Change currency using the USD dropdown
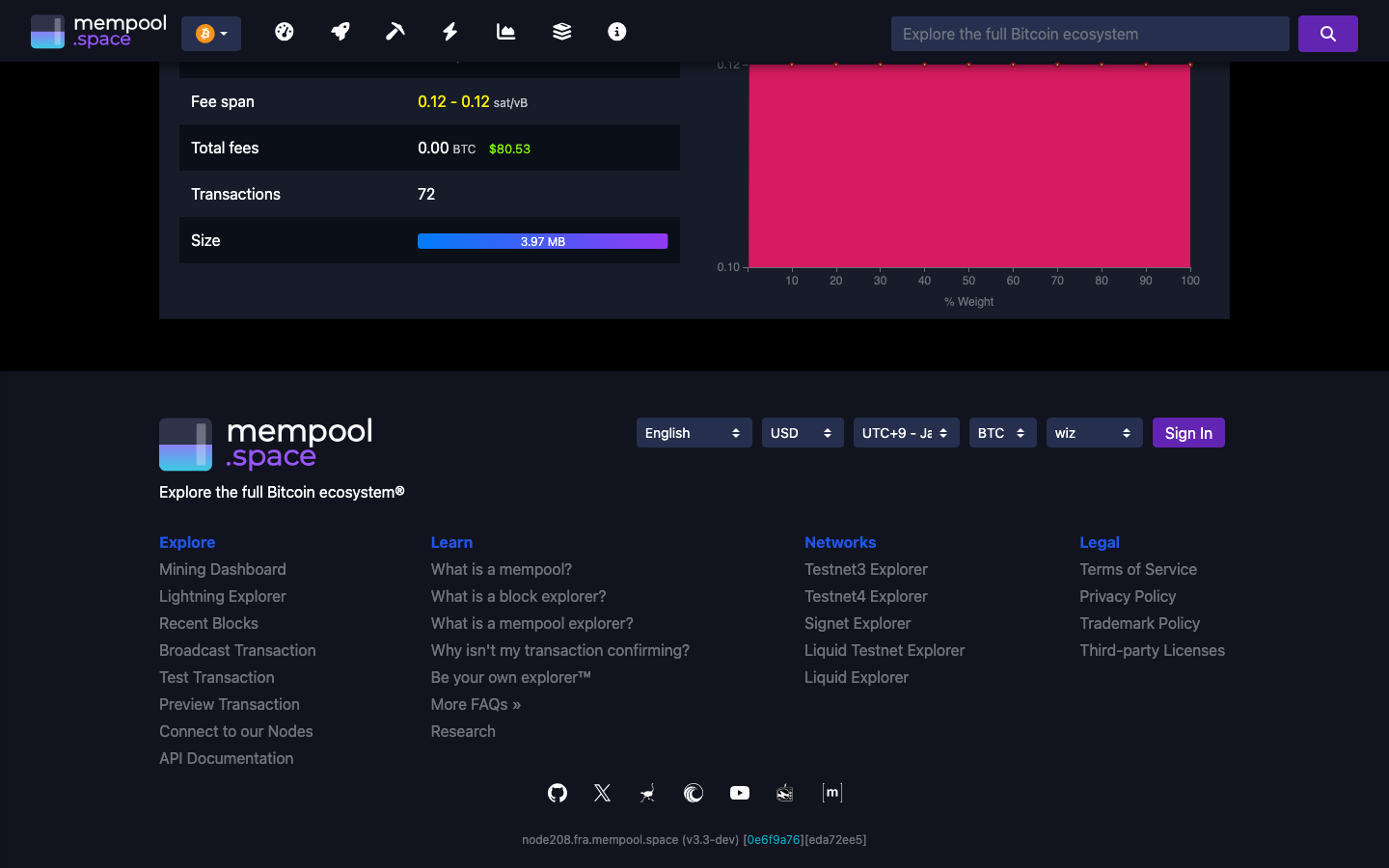Viewport: 1389px width, 868px height. pyautogui.click(x=803, y=432)
